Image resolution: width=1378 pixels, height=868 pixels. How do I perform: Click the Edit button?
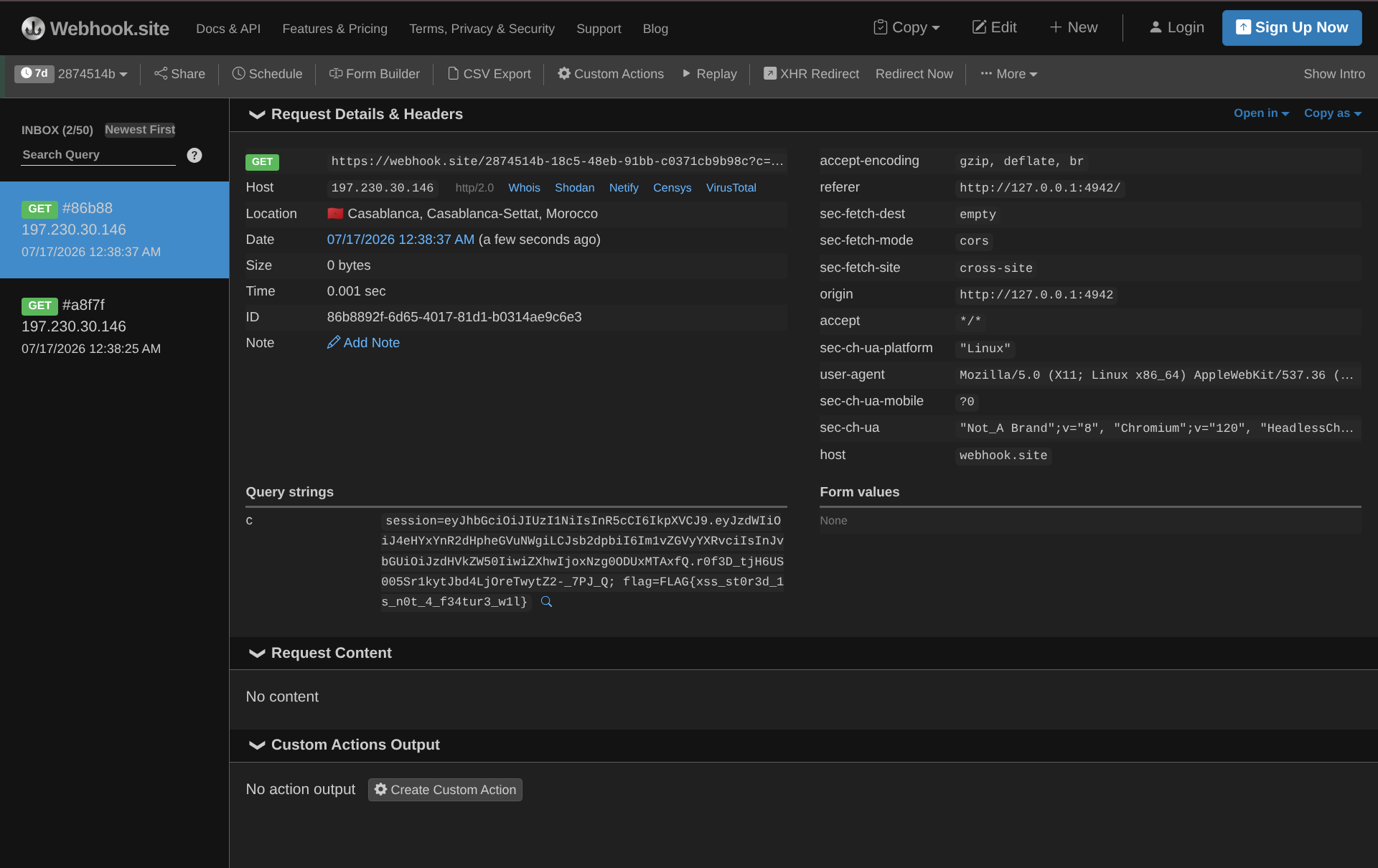(x=994, y=27)
